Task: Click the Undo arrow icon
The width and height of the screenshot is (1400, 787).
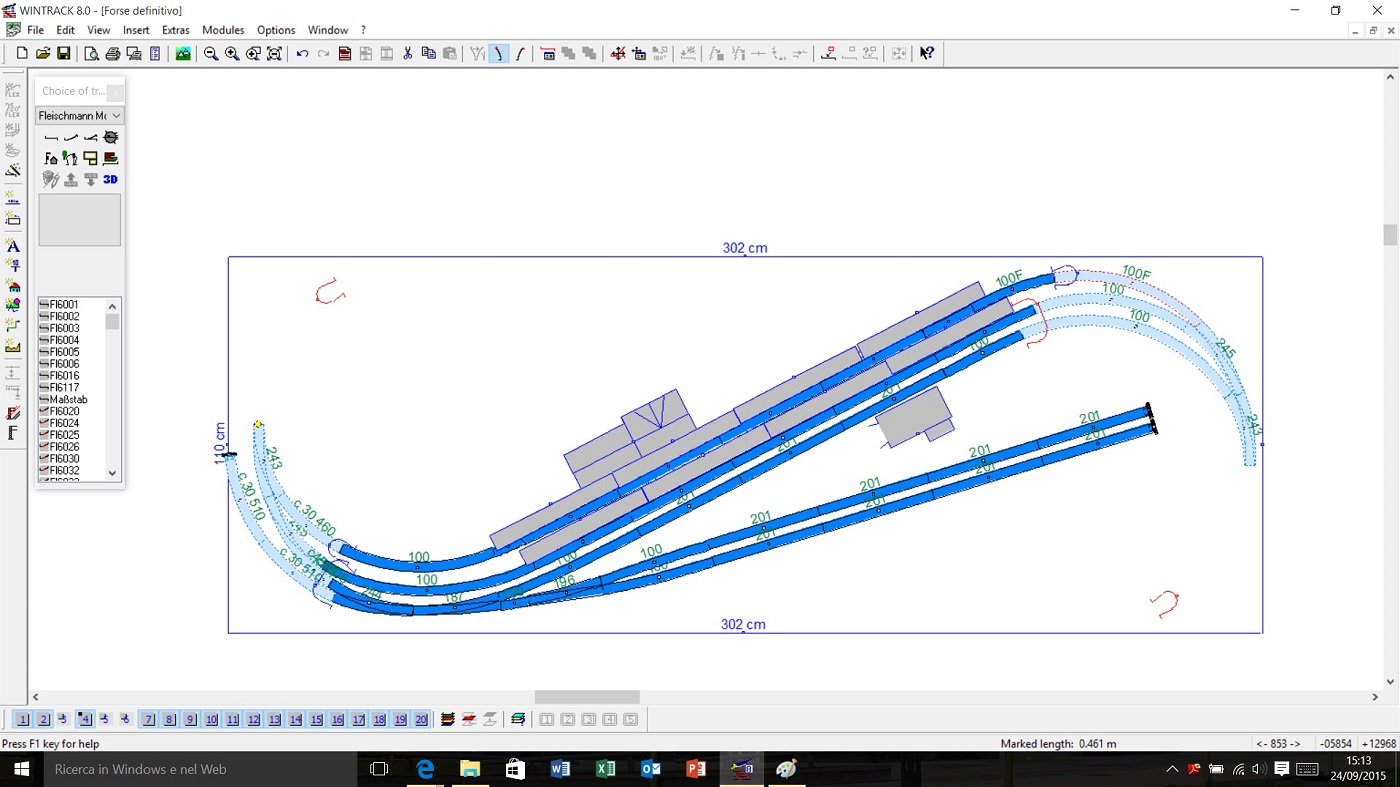Action: (x=302, y=54)
